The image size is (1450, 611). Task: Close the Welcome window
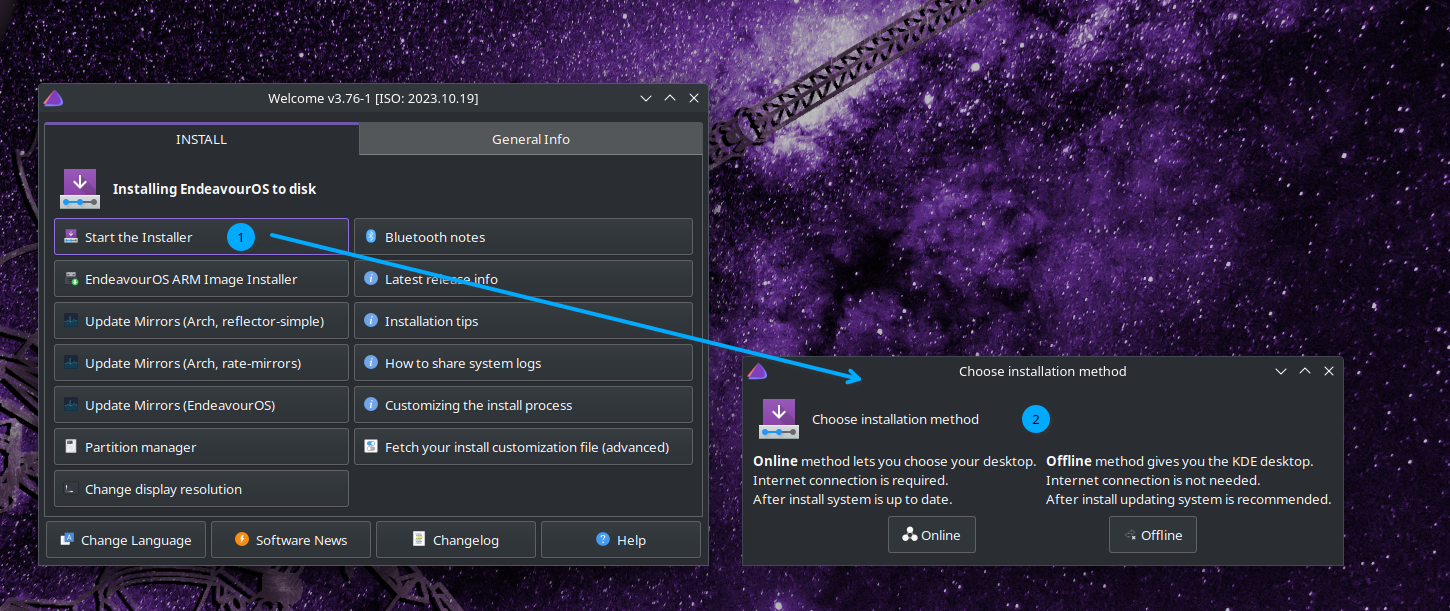tap(694, 98)
